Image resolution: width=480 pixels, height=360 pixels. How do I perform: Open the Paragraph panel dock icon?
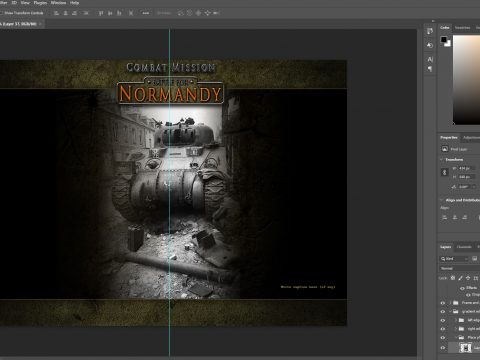coord(430,69)
